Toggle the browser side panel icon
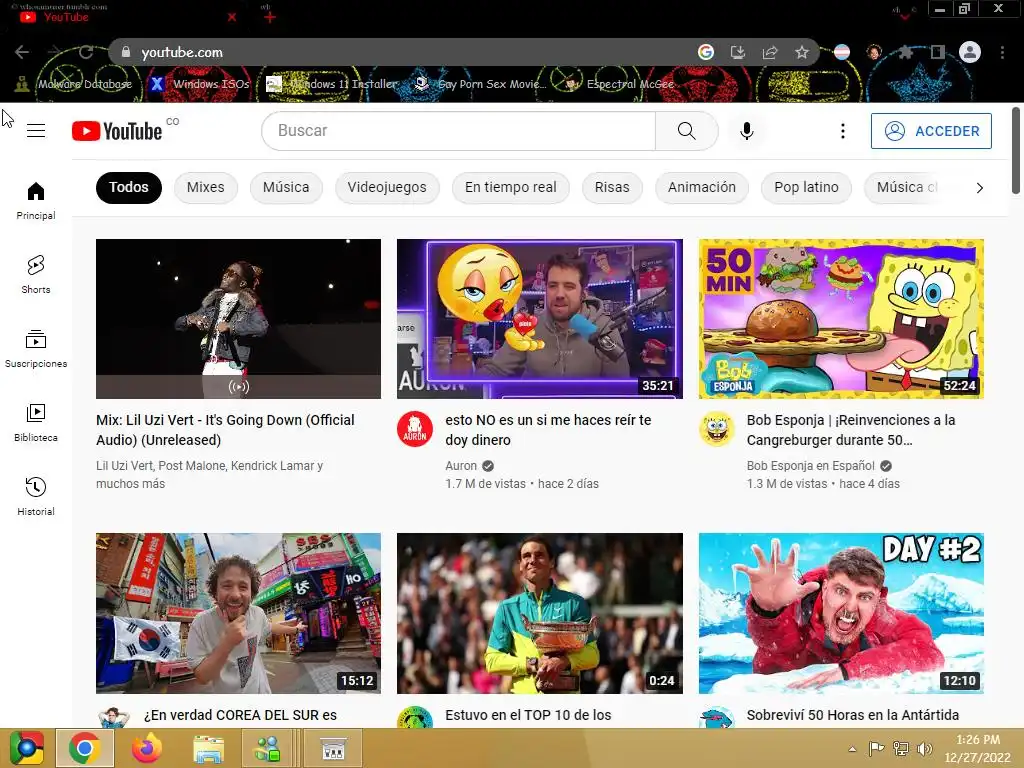 tap(938, 52)
